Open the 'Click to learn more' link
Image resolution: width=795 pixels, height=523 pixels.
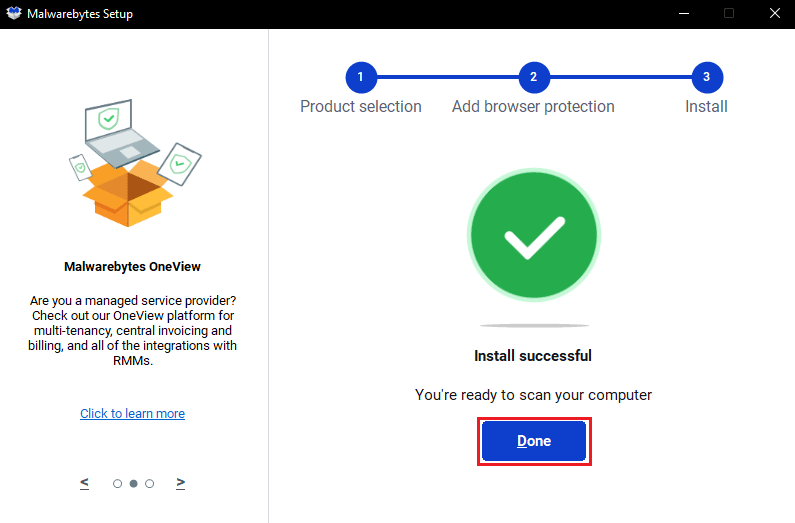tap(132, 414)
